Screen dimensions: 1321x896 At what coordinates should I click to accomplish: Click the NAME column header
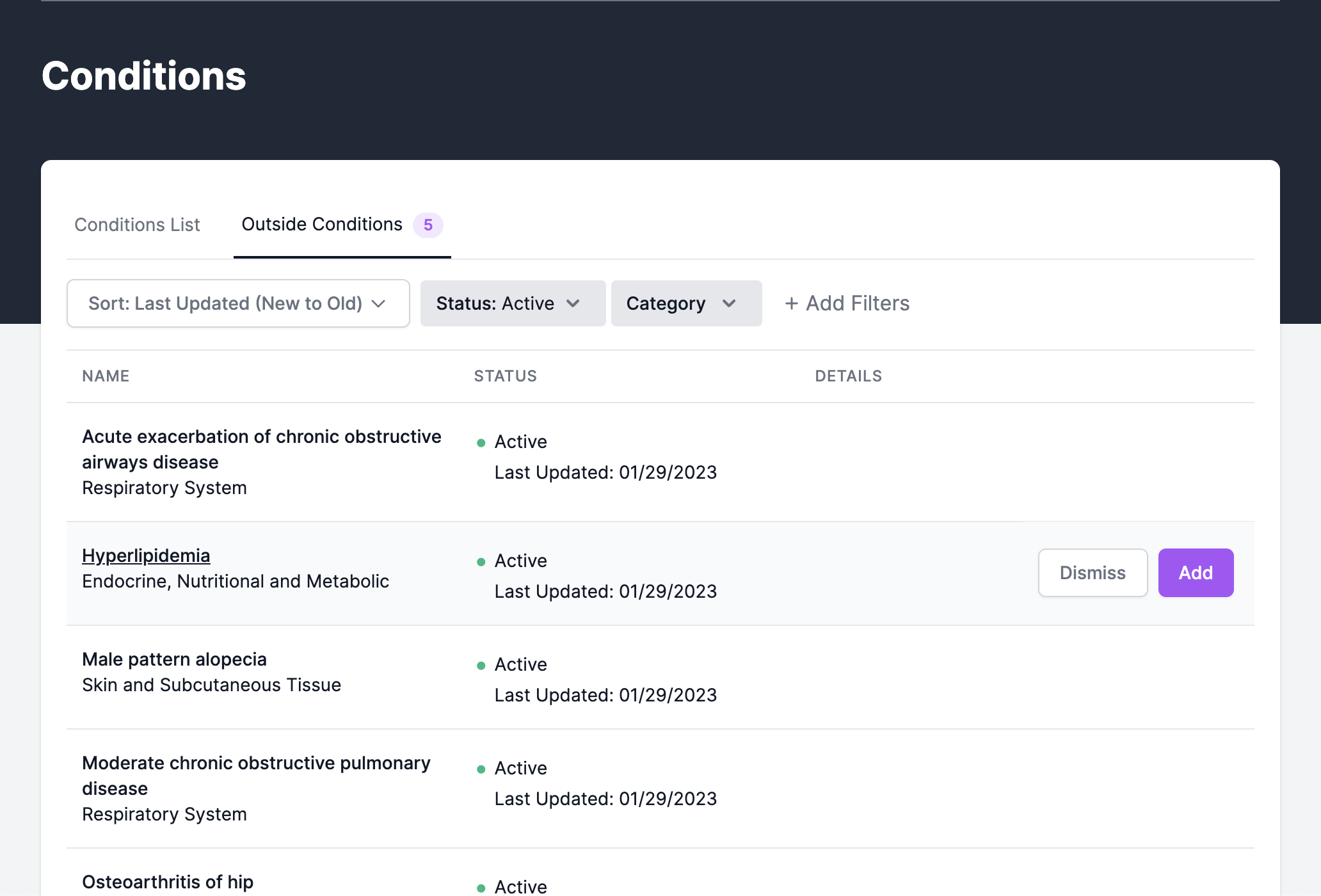click(x=106, y=376)
